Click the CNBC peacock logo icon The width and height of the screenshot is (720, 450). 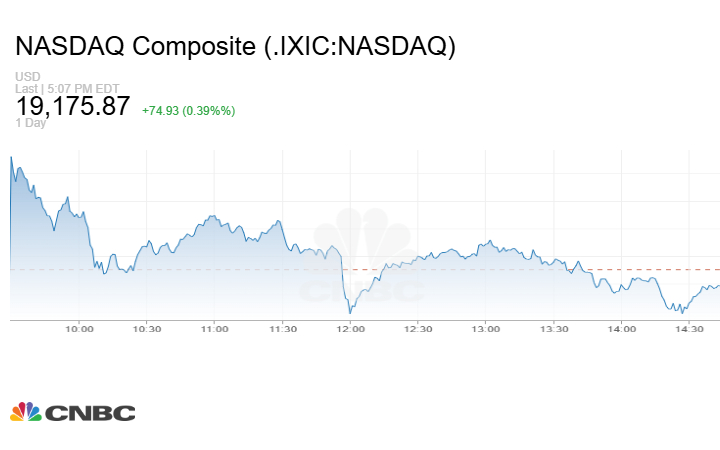26,412
